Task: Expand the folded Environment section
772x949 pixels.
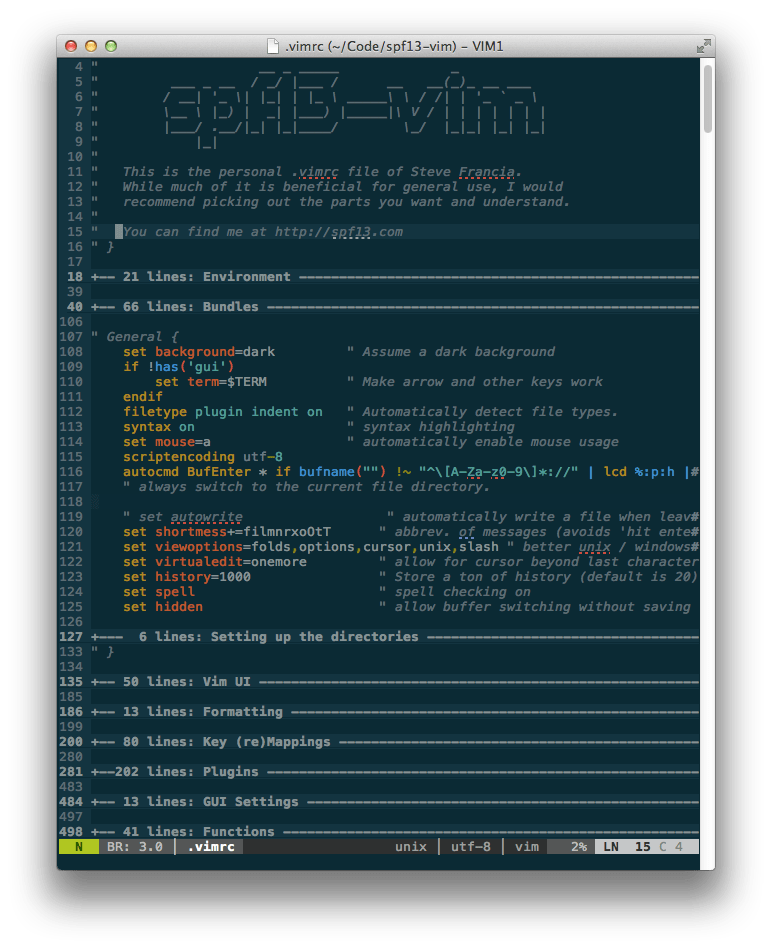Action: point(395,277)
